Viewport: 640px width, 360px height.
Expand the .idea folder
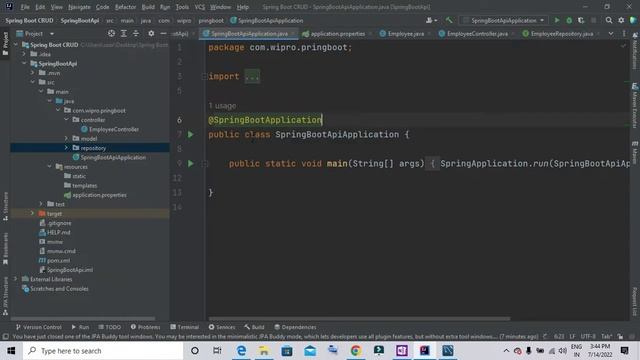tap(24, 54)
